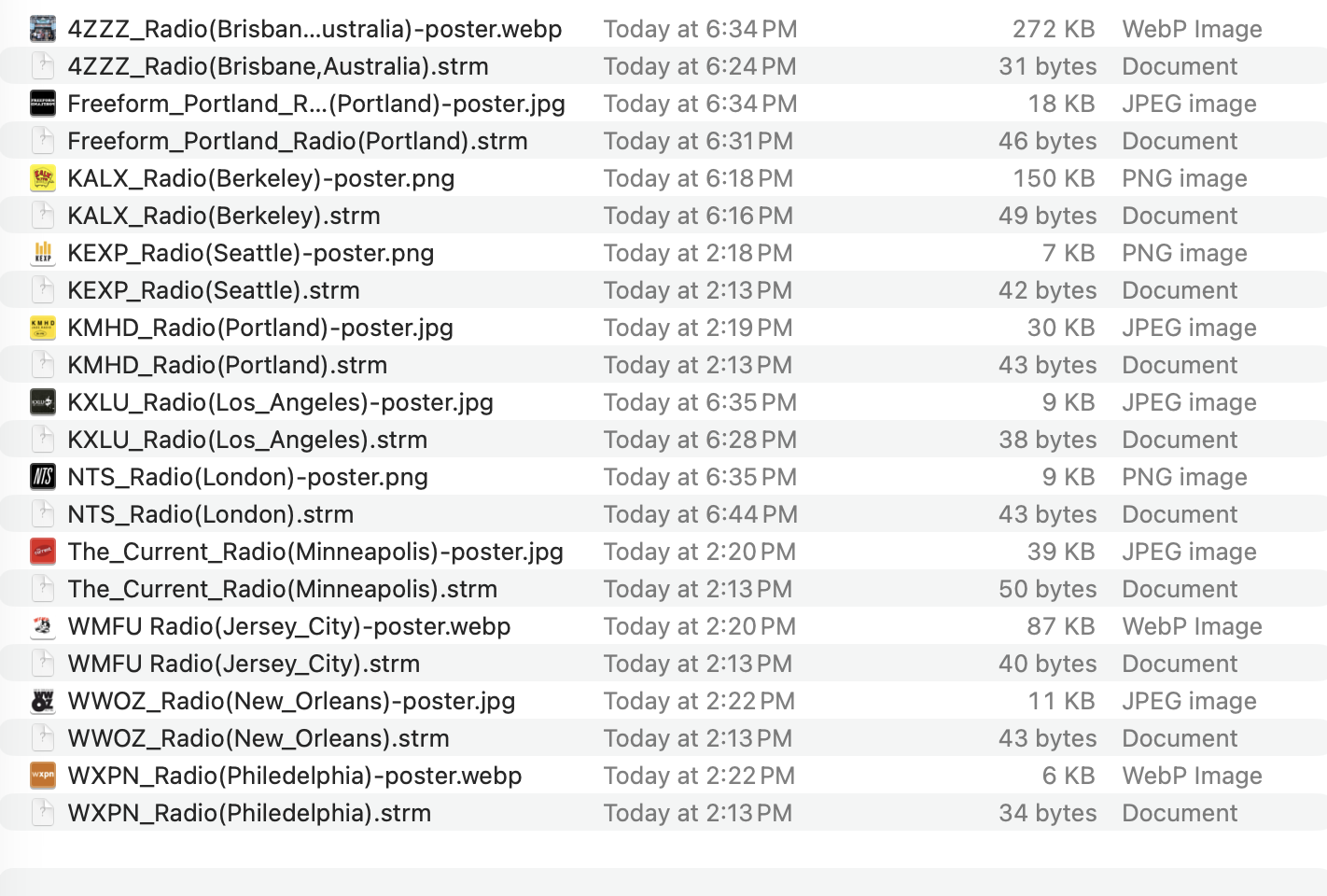1327x896 pixels.
Task: Click the 30 KB size value
Action: click(1061, 328)
